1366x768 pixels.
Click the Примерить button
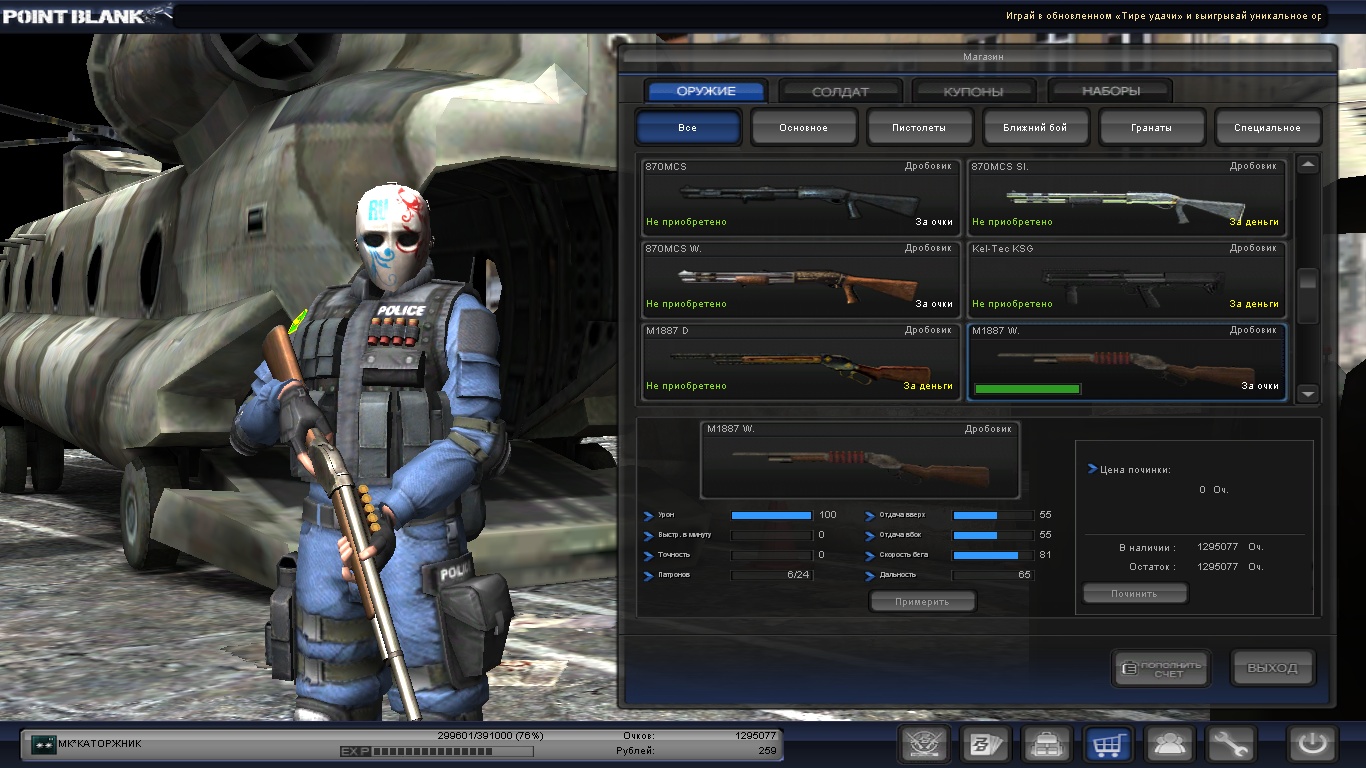pyautogui.click(x=922, y=601)
